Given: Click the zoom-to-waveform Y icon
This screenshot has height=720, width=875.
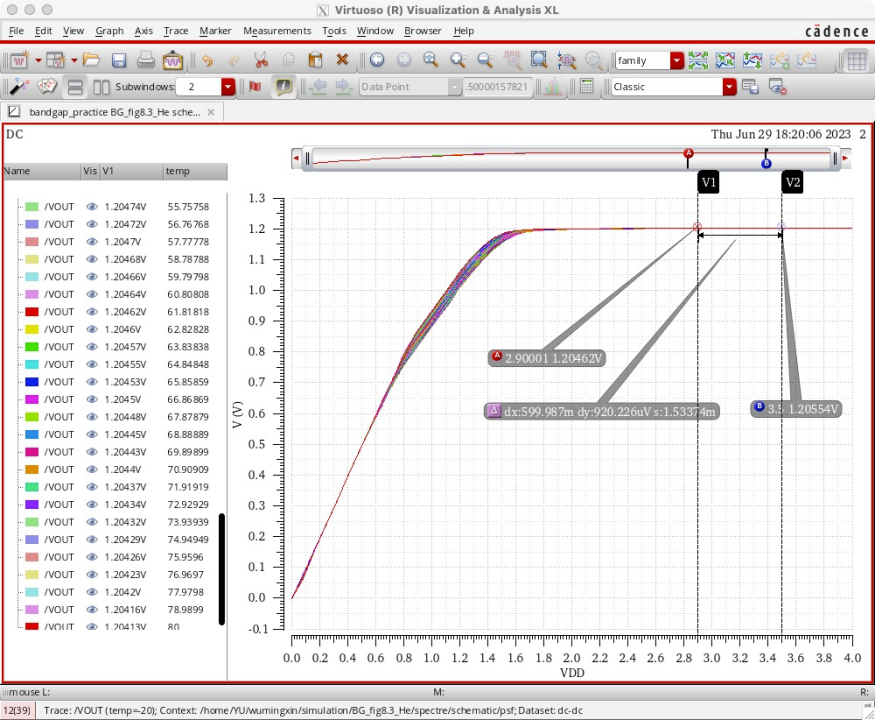Looking at the screenshot, I should pyautogui.click(x=566, y=60).
